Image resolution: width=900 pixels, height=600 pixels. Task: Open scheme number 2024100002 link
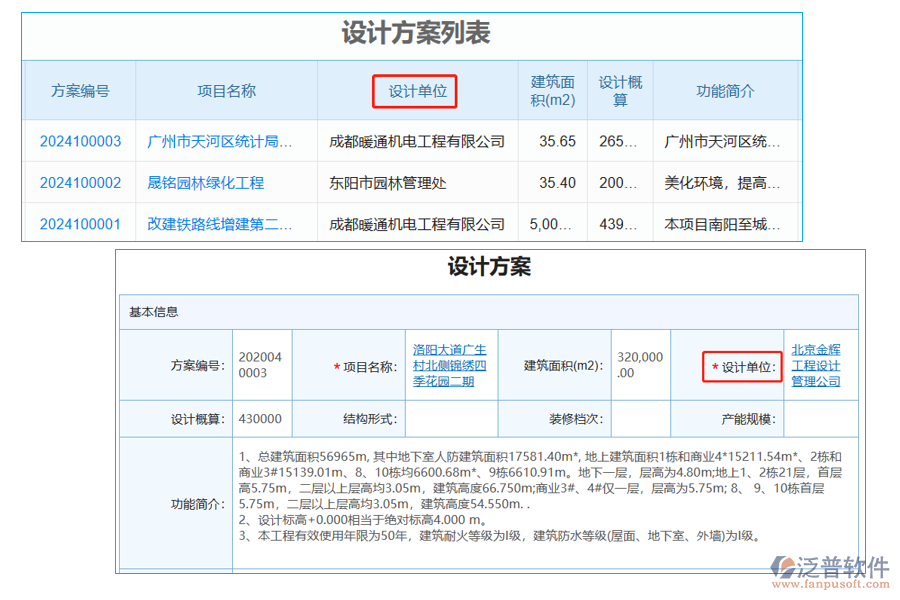tap(79, 182)
